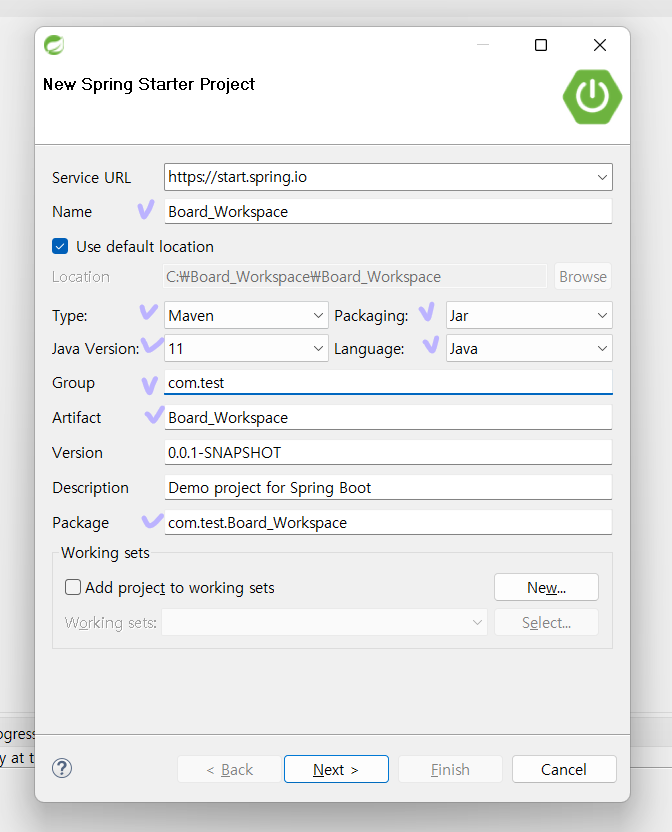This screenshot has width=672, height=832.
Task: Open the Packaging dropdown showing Jar
Action: [529, 316]
